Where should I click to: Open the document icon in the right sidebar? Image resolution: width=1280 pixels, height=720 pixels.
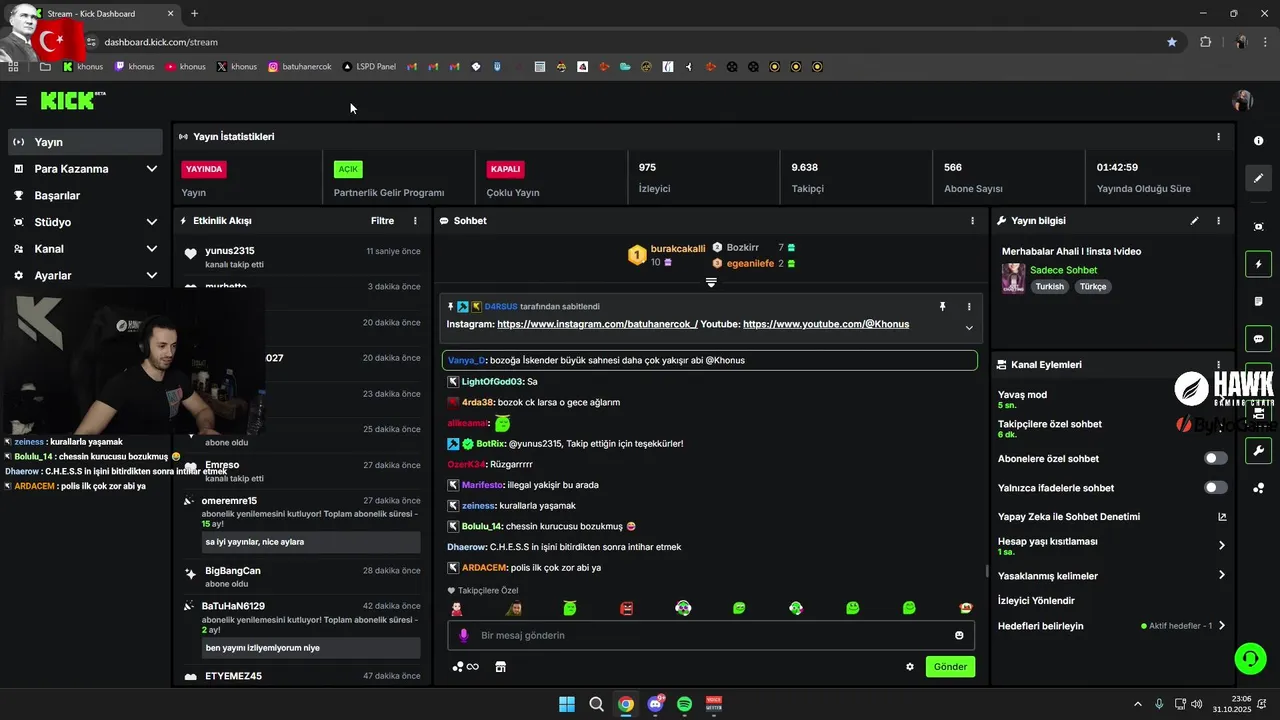click(1258, 301)
